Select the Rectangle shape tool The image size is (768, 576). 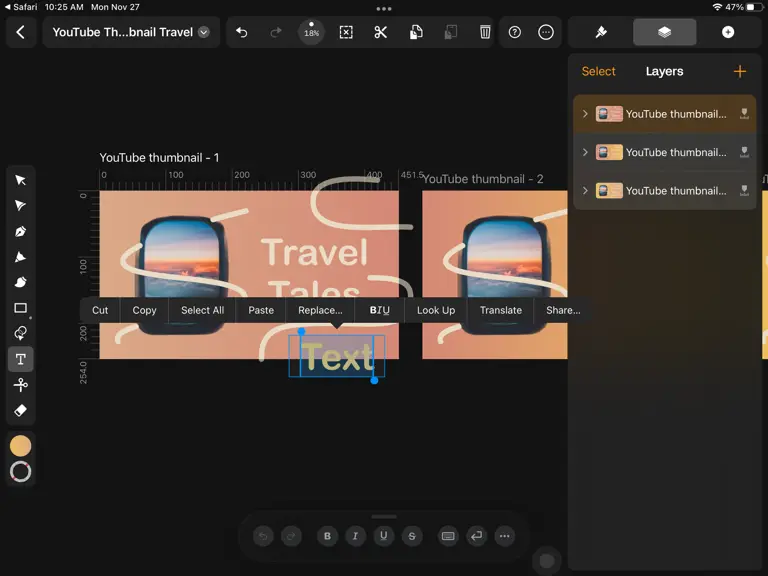[21, 308]
